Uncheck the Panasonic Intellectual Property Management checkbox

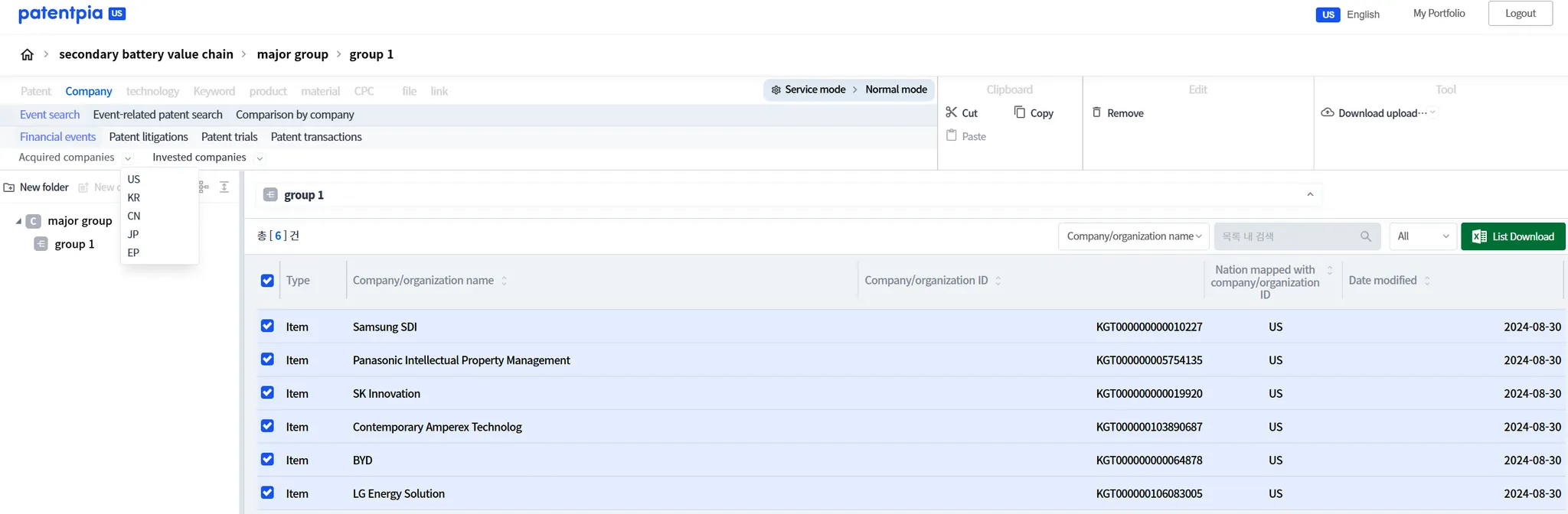pyautogui.click(x=267, y=359)
